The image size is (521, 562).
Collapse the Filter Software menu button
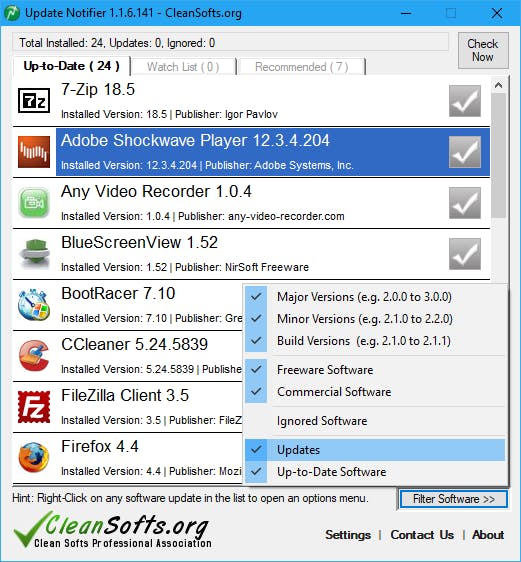(454, 499)
